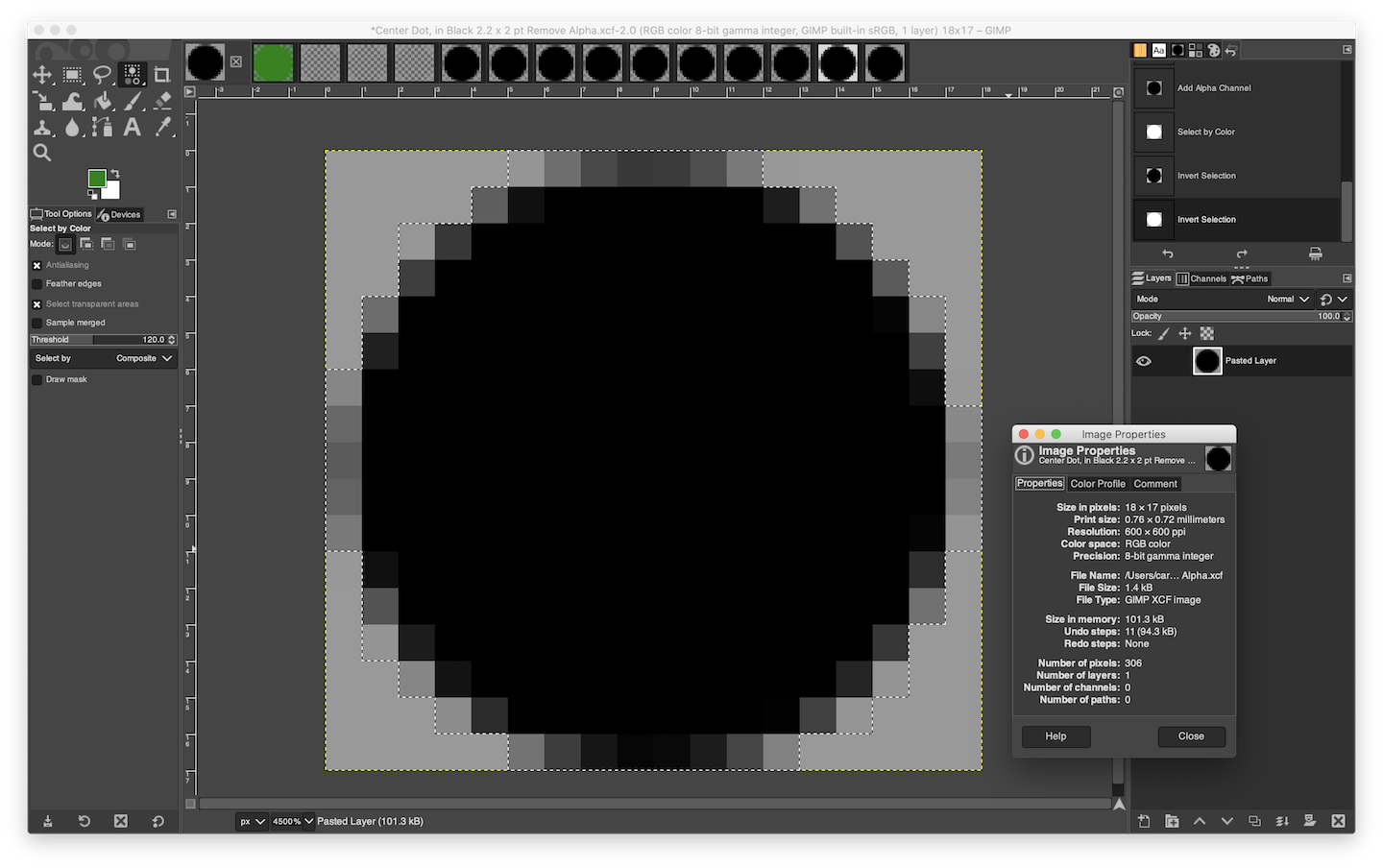The height and width of the screenshot is (868, 1383).
Task: Pick the Color Picker eyedropper tool
Action: point(162,127)
